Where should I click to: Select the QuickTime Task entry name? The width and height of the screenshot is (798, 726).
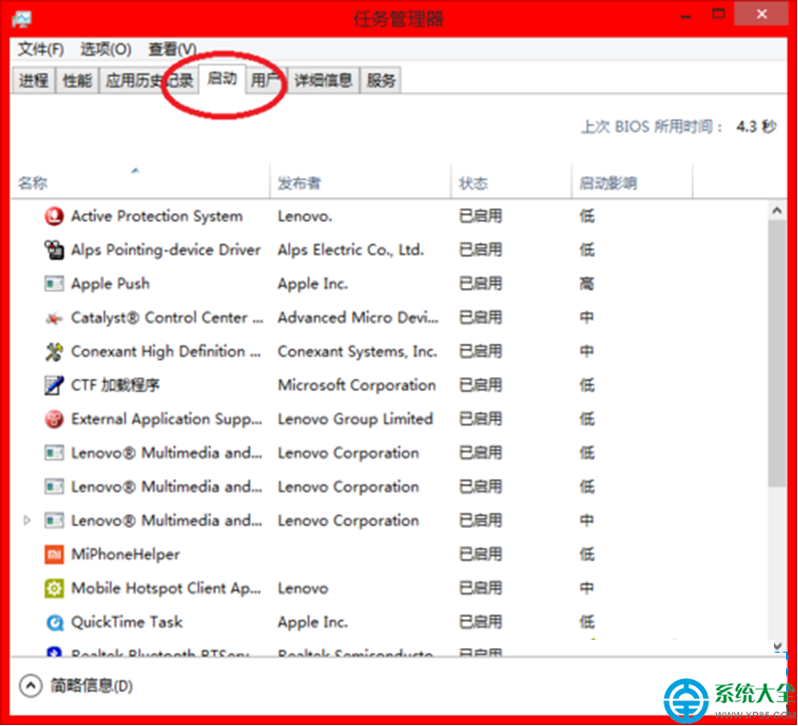(127, 622)
